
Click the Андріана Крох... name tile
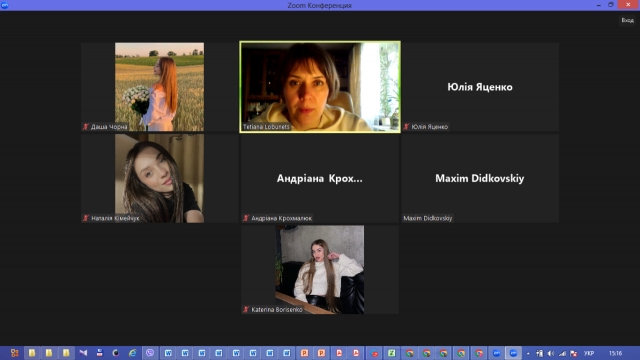[x=320, y=178]
